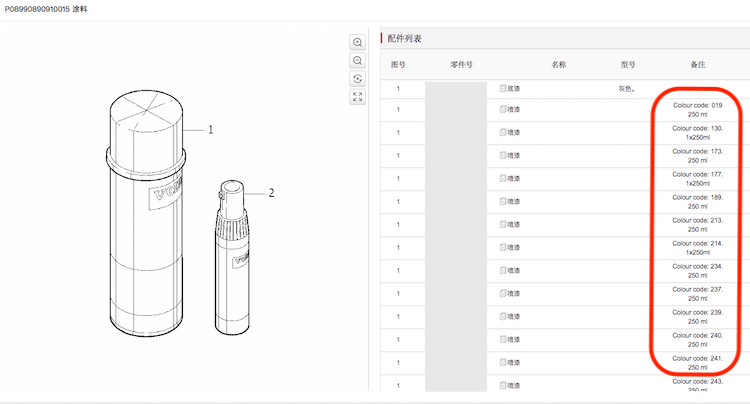Select the Colour code: 130. 1x250ml remark
Image resolution: width=750 pixels, height=404 pixels.
point(697,132)
